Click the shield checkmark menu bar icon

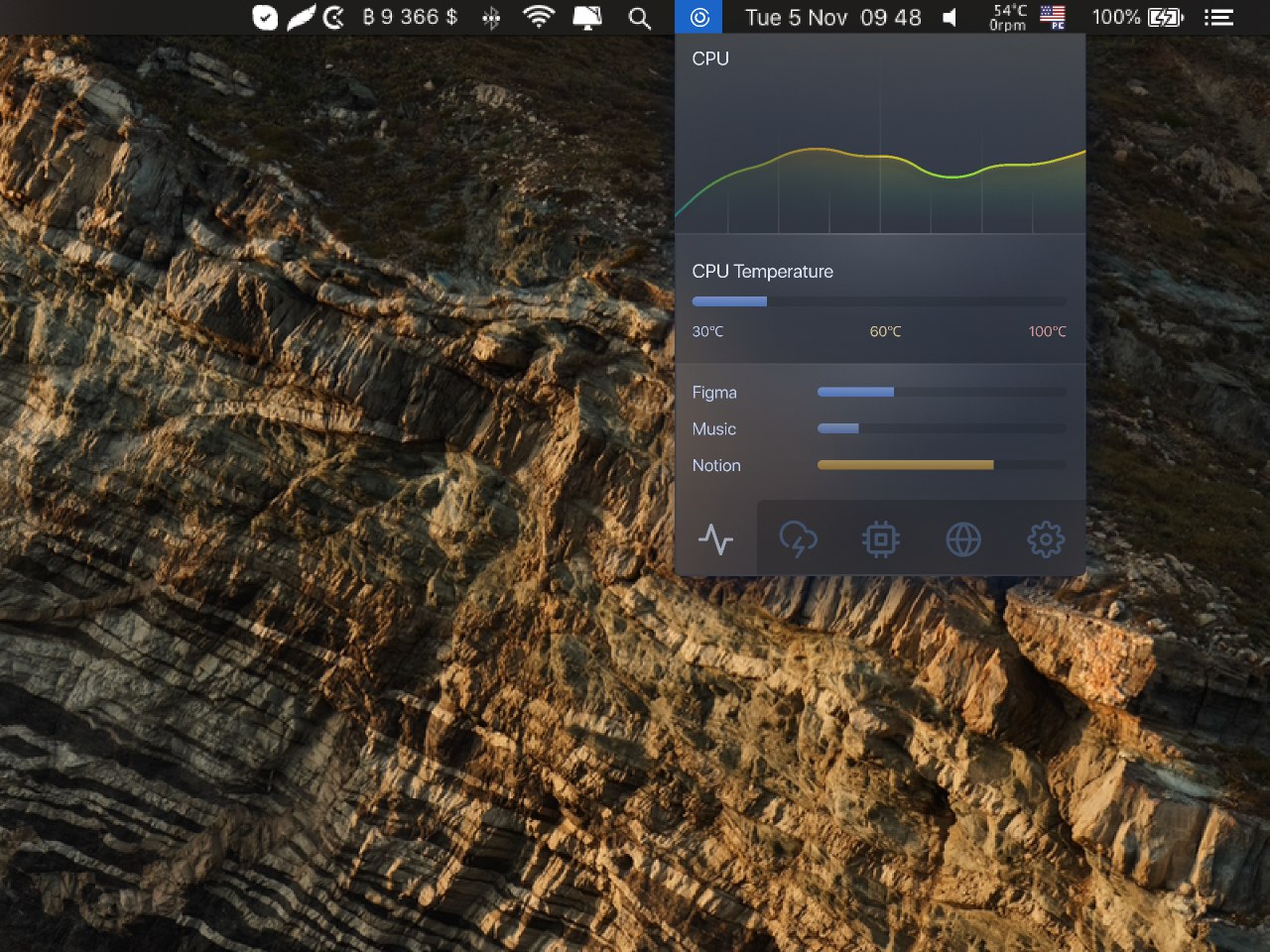click(x=265, y=17)
